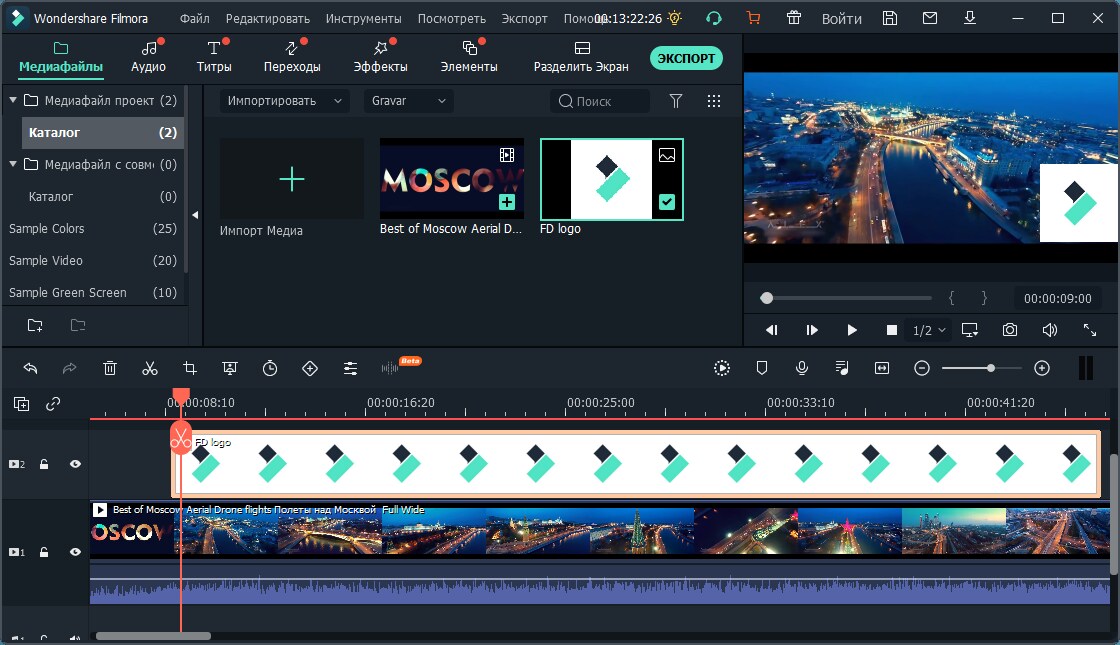The height and width of the screenshot is (645, 1120).
Task: Play the preview video
Action: point(851,329)
